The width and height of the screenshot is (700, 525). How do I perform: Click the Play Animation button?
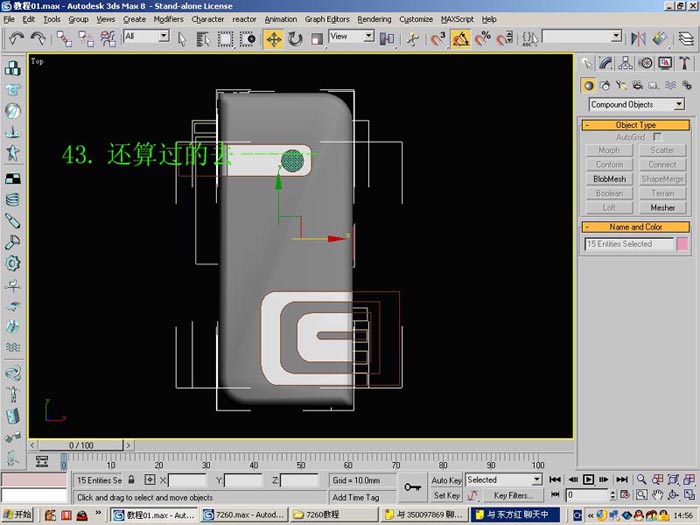click(588, 479)
